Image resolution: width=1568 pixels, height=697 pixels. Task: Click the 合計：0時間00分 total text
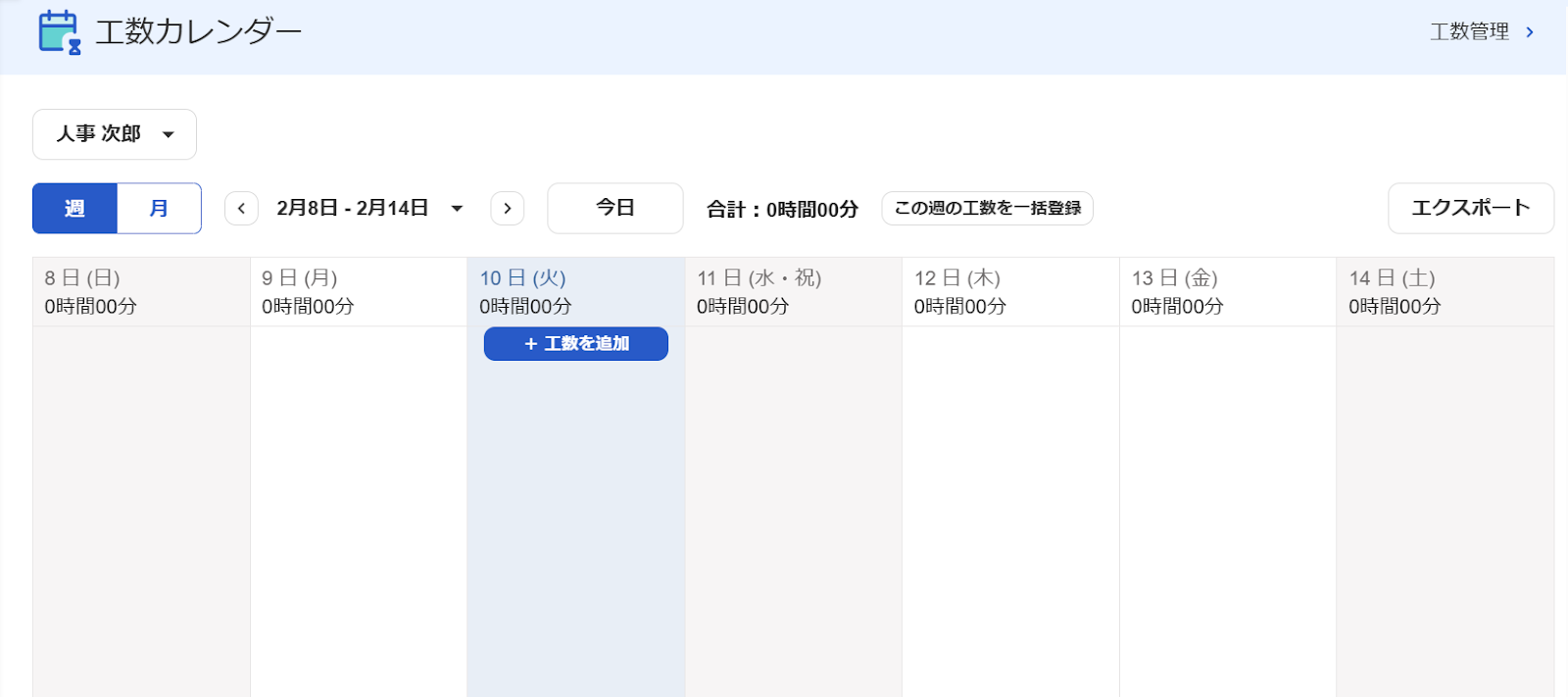coord(782,209)
